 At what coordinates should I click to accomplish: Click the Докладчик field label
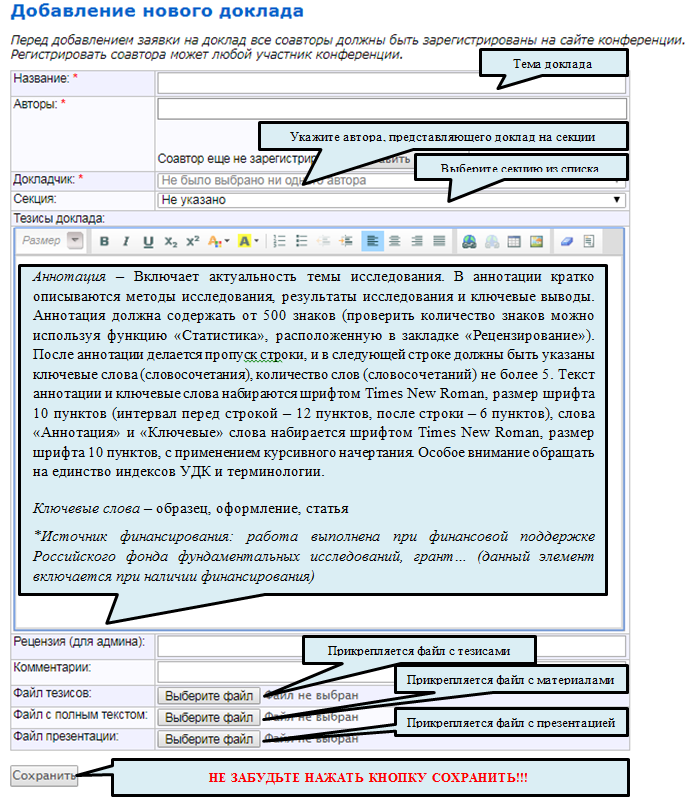pyautogui.click(x=48, y=179)
